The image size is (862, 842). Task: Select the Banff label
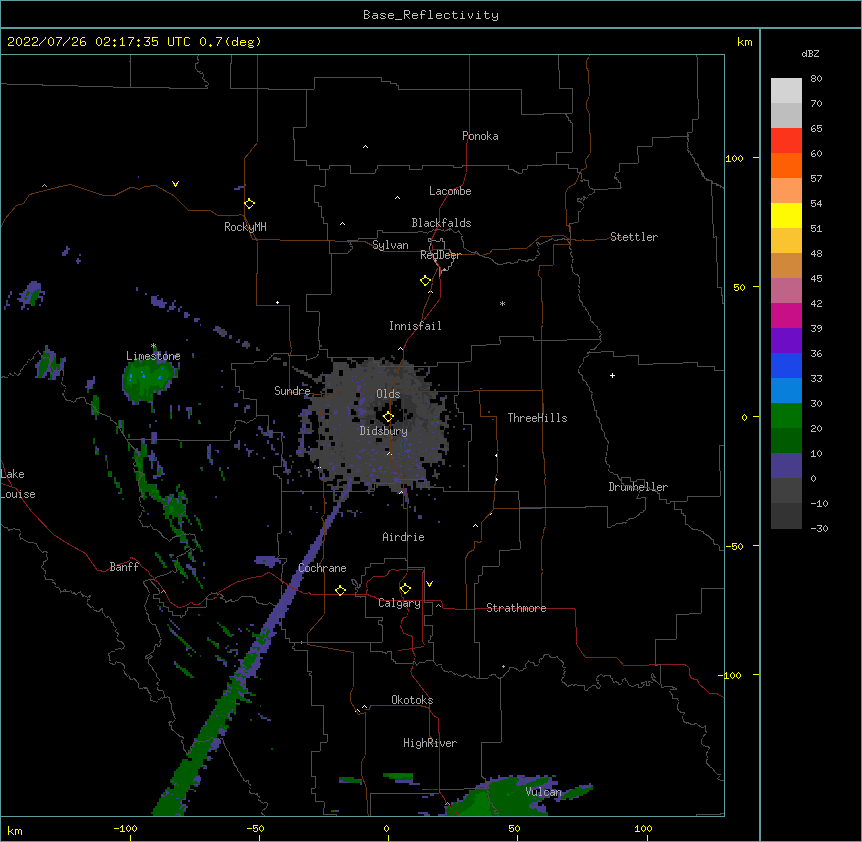pos(124,567)
